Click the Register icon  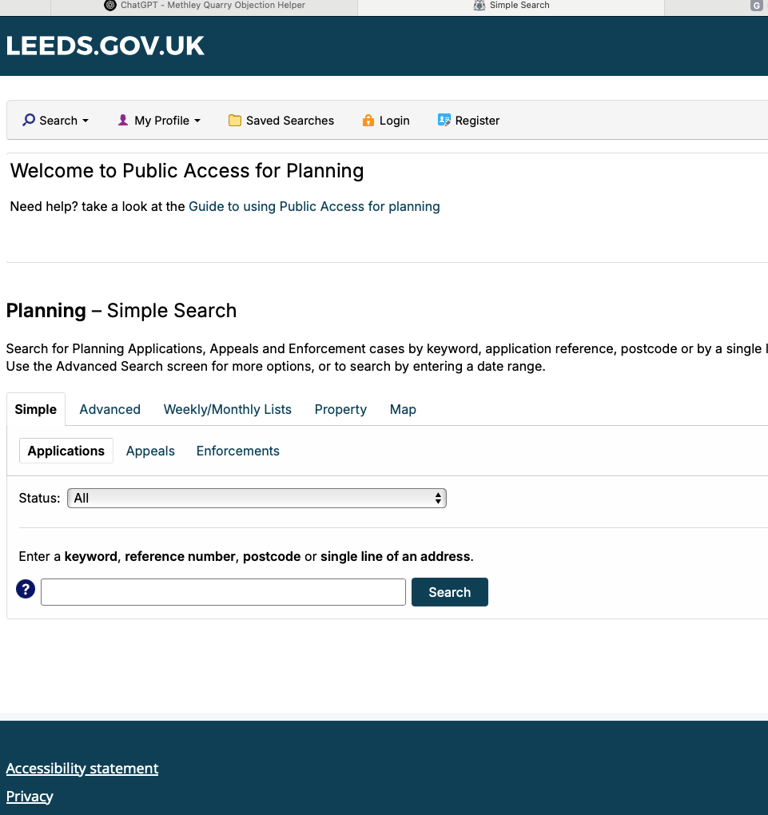[444, 120]
